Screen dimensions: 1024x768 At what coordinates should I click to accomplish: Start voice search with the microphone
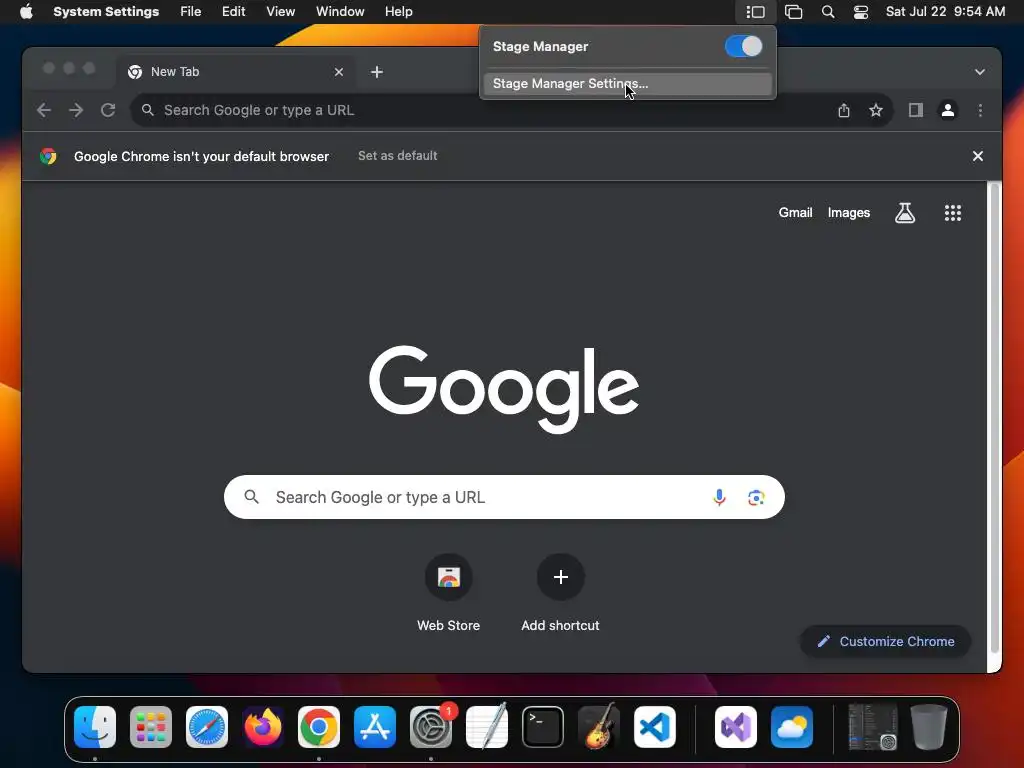tap(719, 498)
